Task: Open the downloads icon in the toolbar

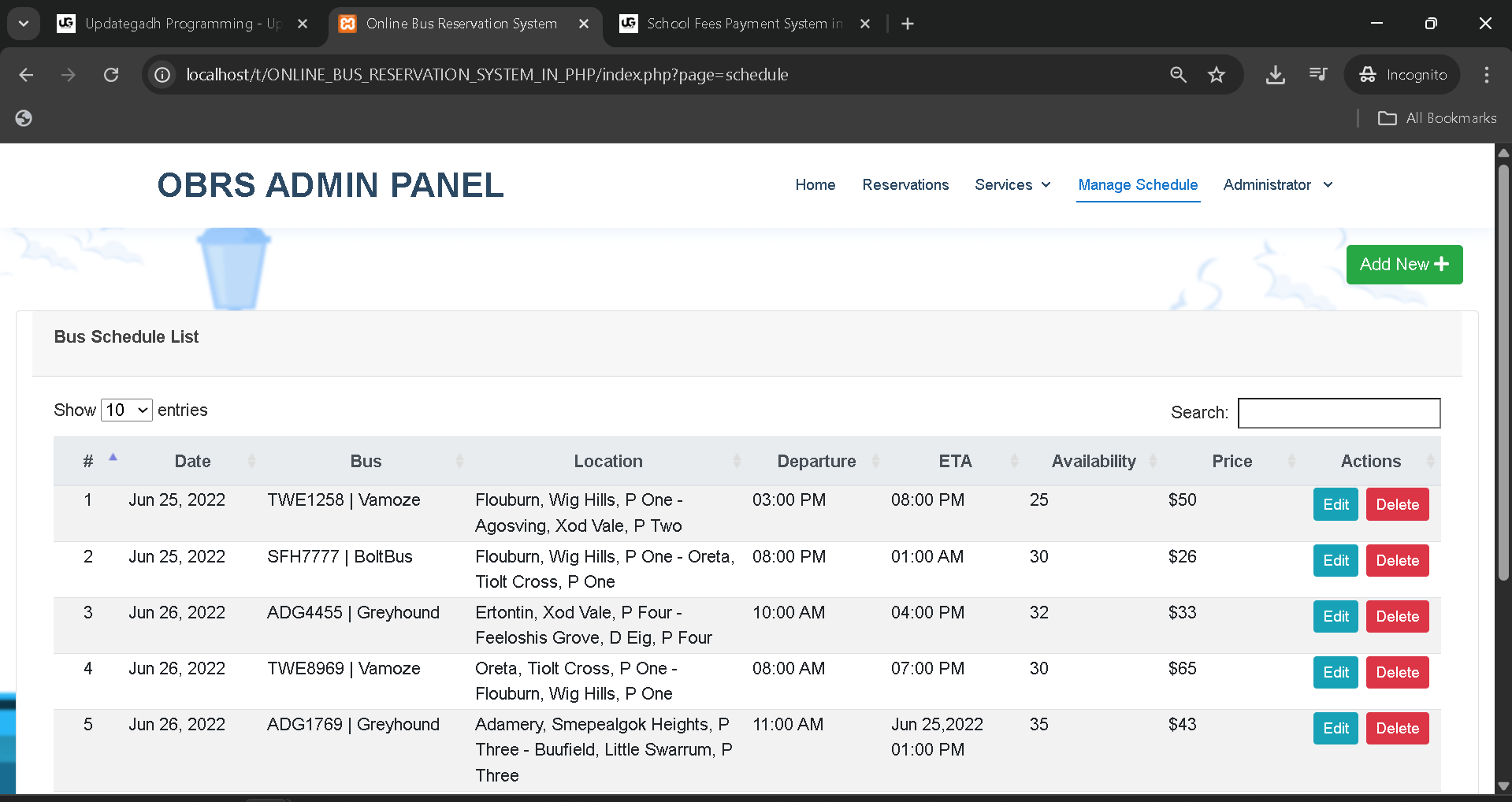Action: click(1276, 75)
